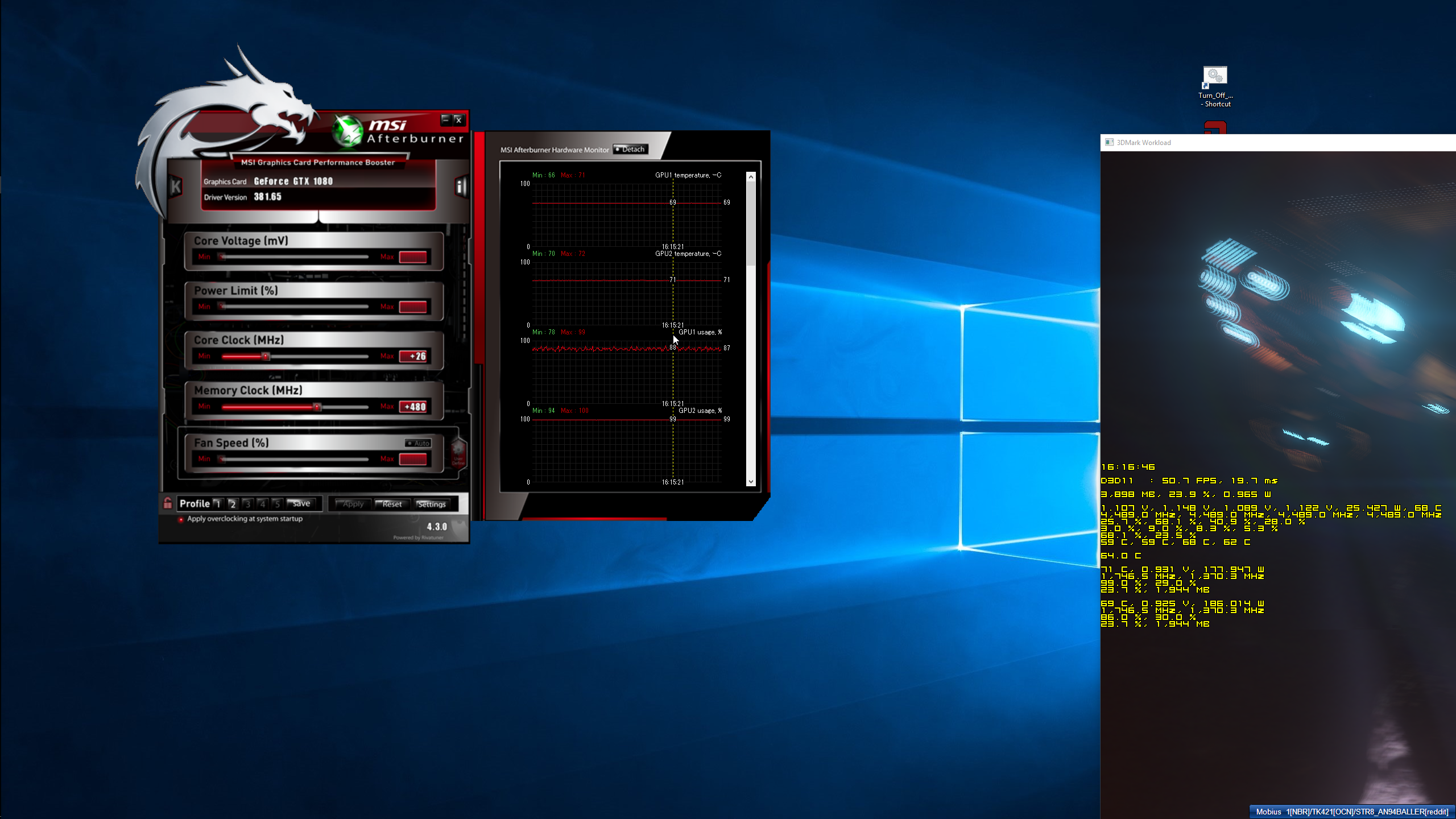Select profile slot 4
1456x819 pixels.
tap(262, 504)
